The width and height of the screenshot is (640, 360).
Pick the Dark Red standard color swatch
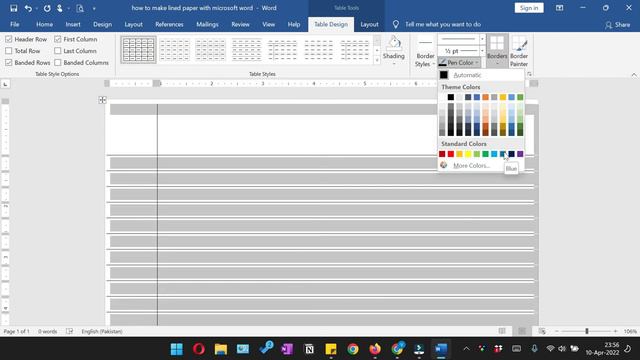click(x=442, y=154)
